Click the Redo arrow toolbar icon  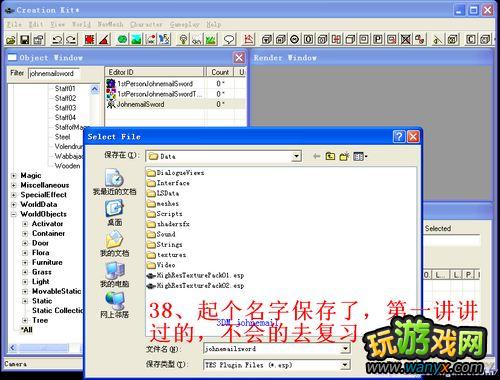tap(71, 40)
